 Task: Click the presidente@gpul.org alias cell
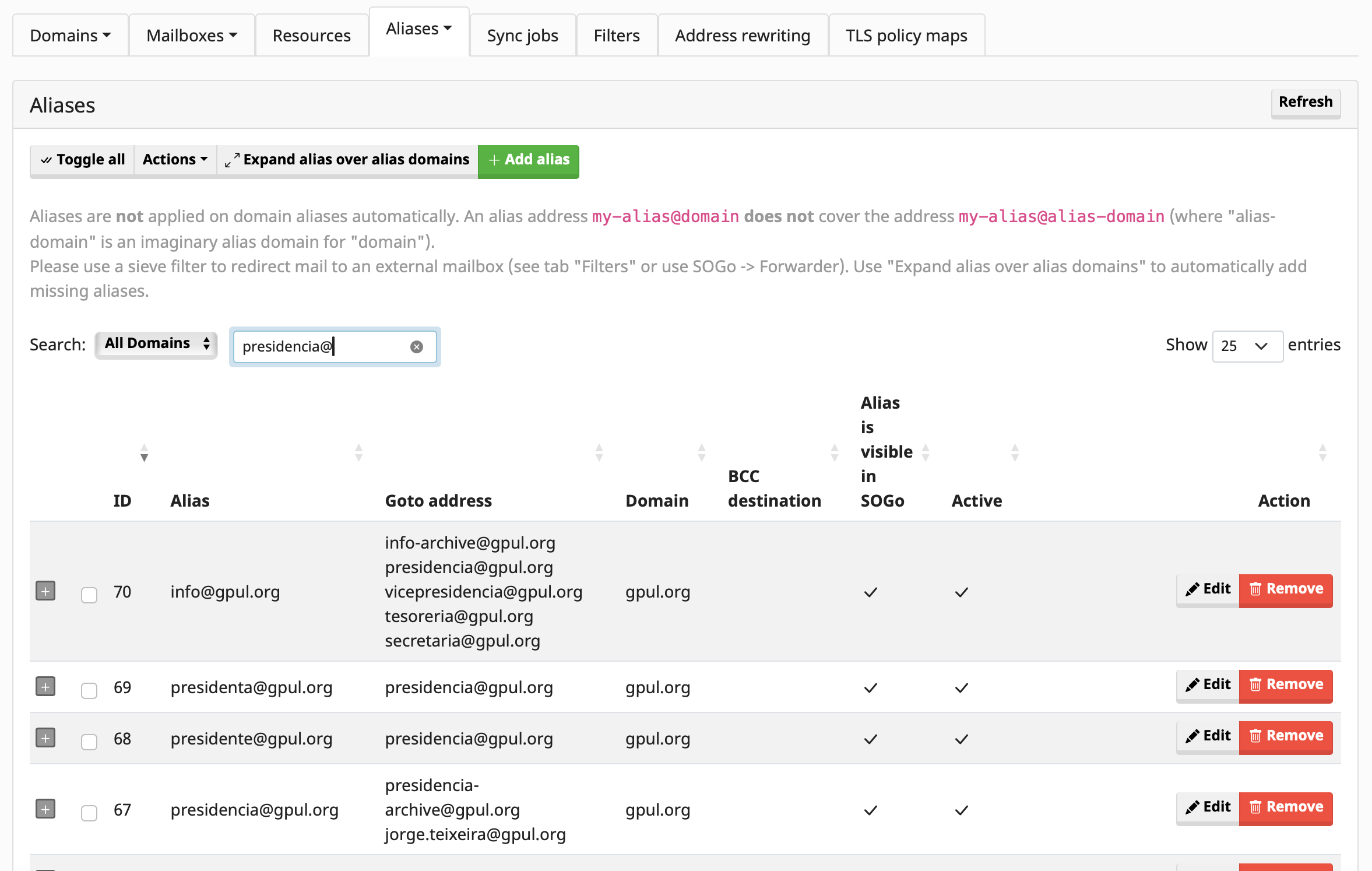[251, 739]
